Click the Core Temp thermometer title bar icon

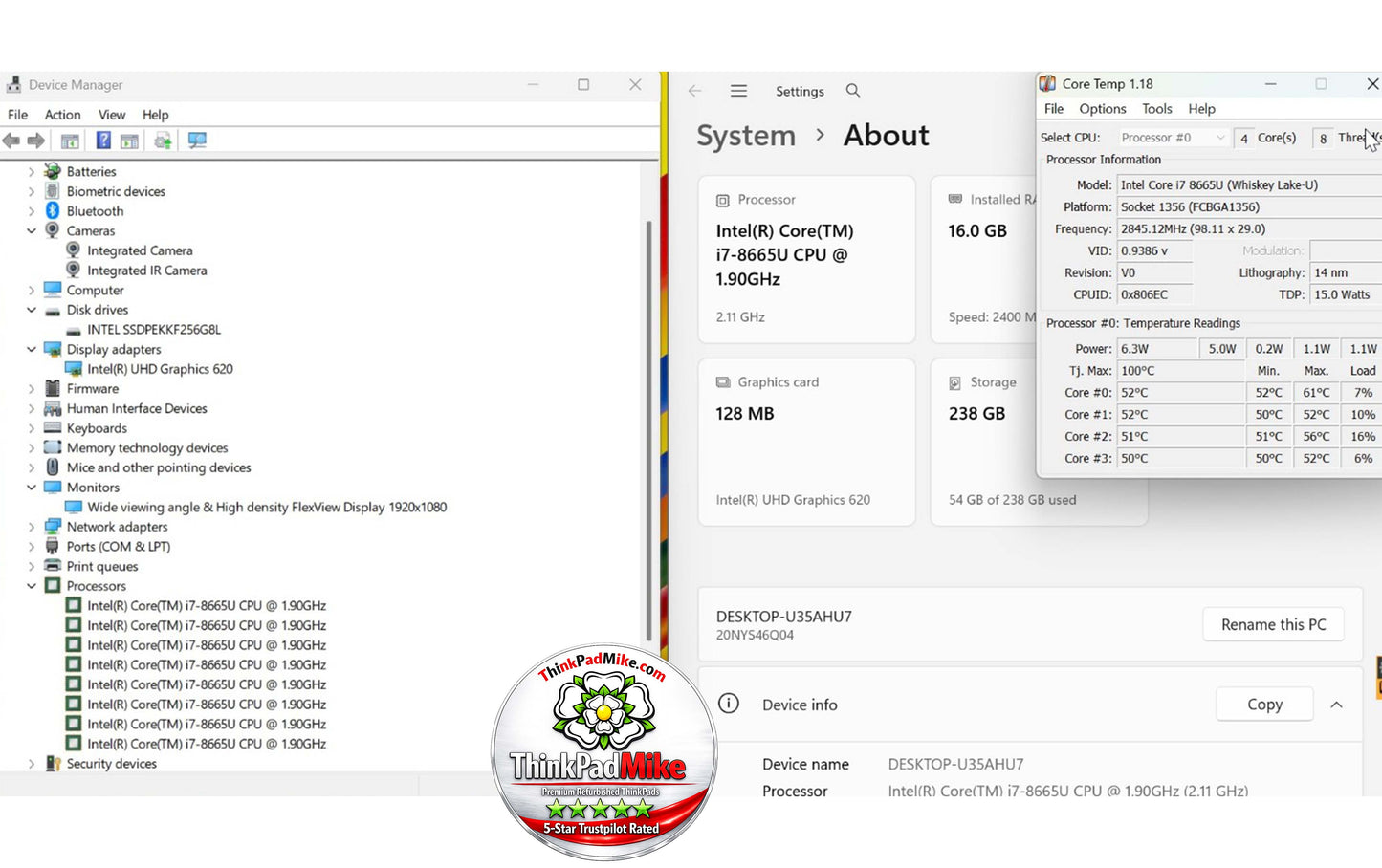click(x=1048, y=84)
